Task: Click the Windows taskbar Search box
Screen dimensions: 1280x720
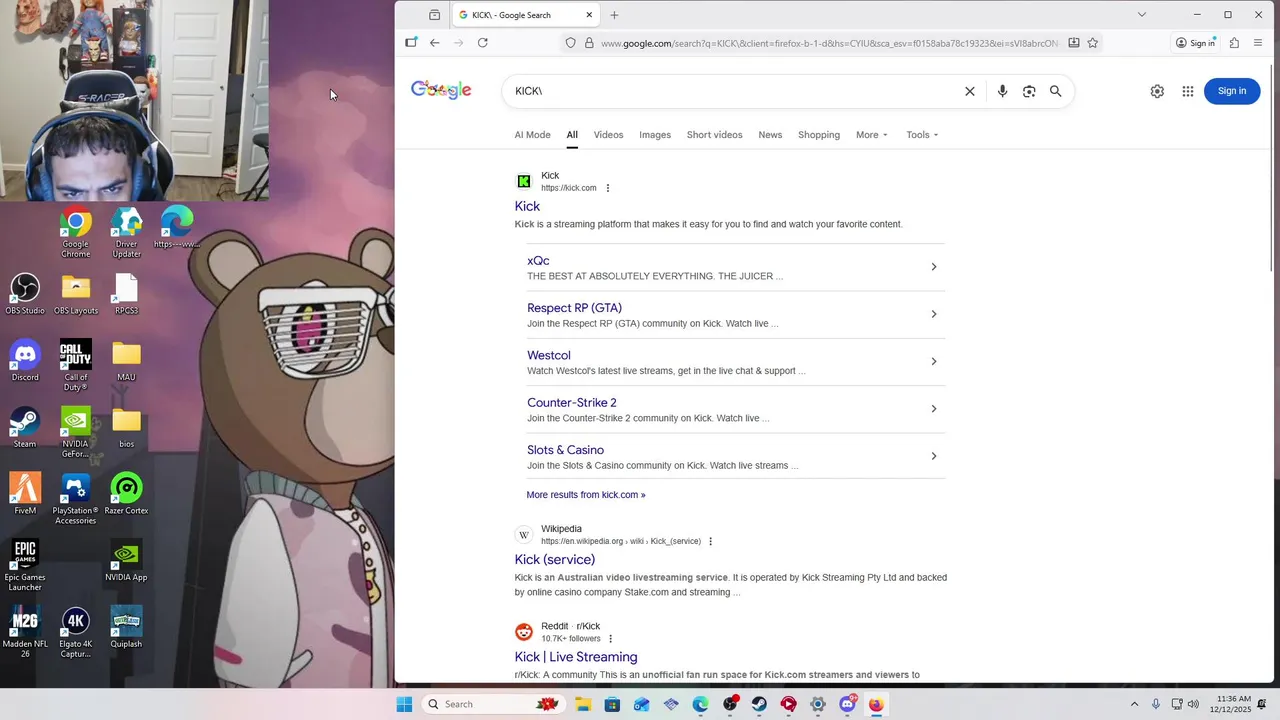Action: [x=492, y=704]
